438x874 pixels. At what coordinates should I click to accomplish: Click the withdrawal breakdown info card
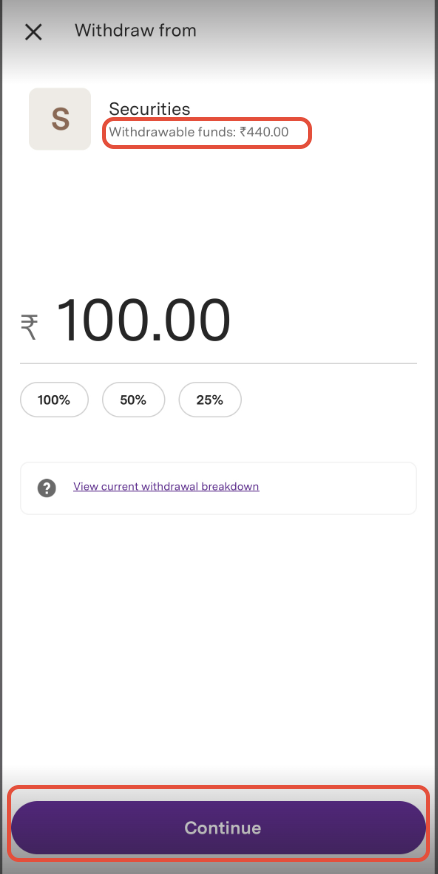click(x=218, y=488)
